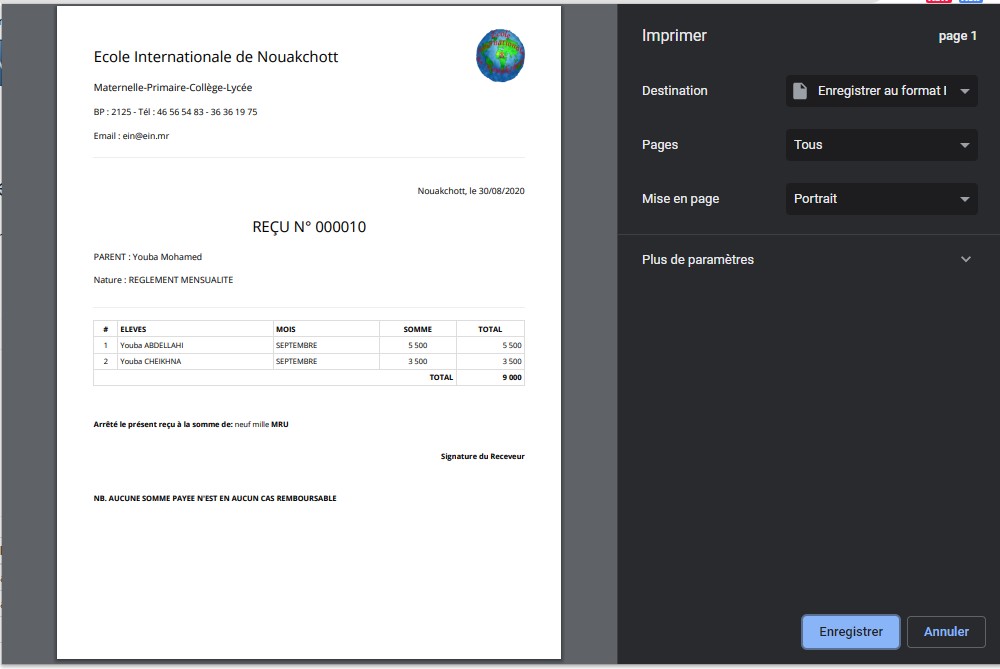Click the Signature du Receveur text
The width and height of the screenshot is (1000, 669).
click(x=483, y=457)
